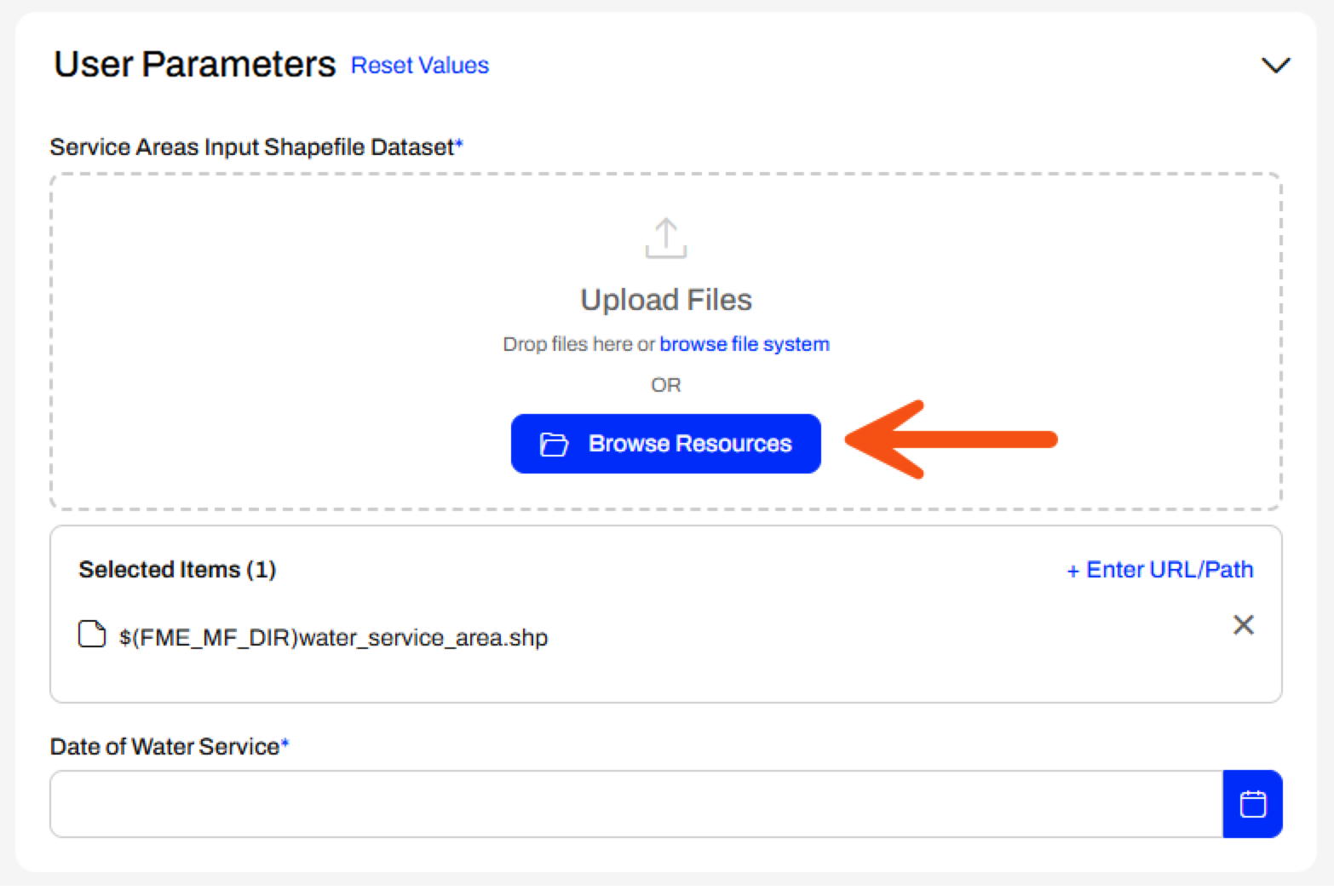1334x896 pixels.
Task: Open the calendar date picker icon
Action: [x=1253, y=804]
